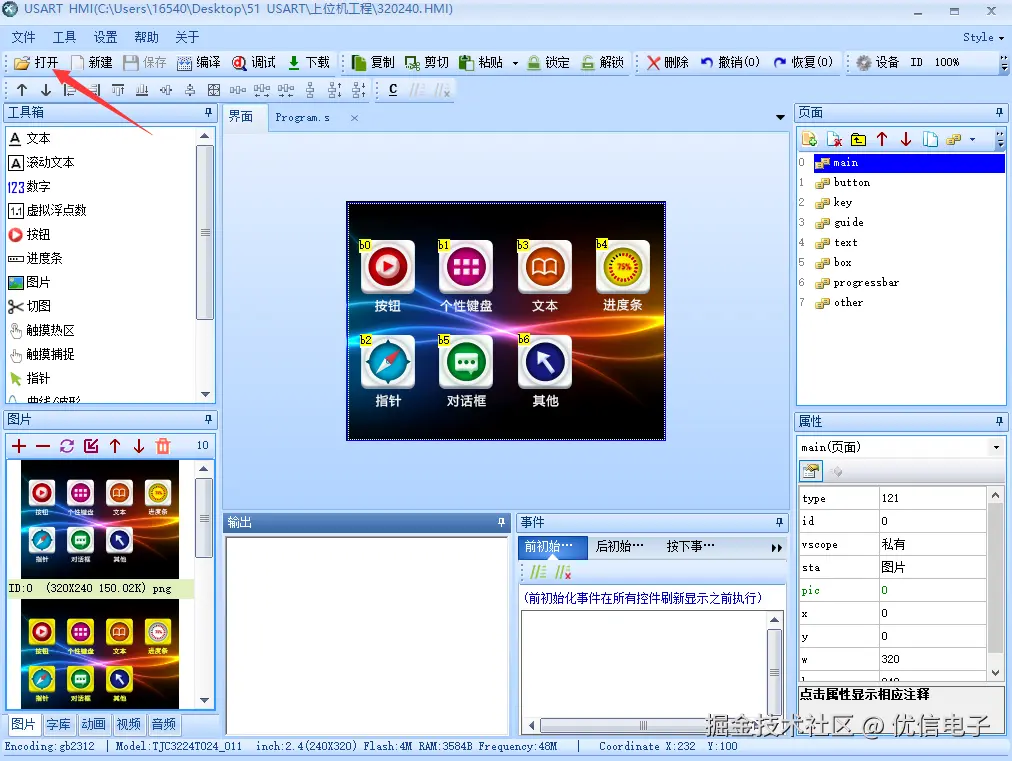Image resolution: width=1012 pixels, height=761 pixels.
Task: Select the guide page
Action: pyautogui.click(x=848, y=223)
